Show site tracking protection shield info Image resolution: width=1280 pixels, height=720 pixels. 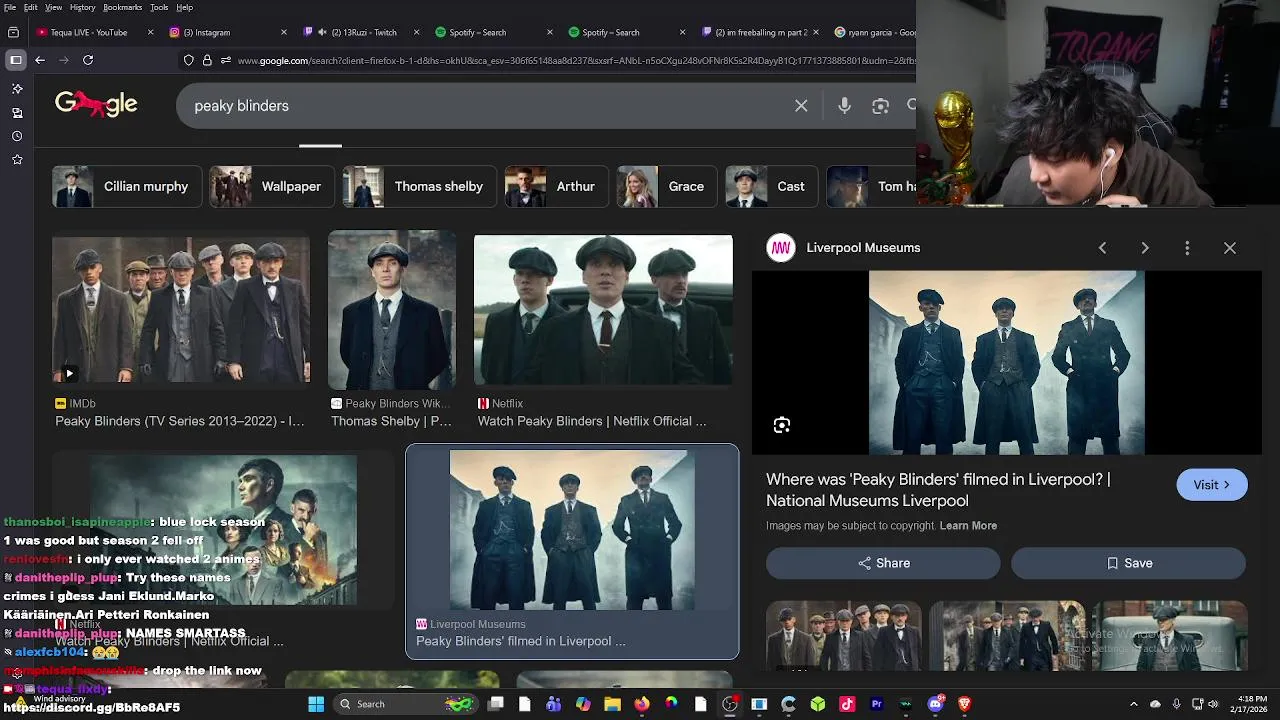click(x=188, y=60)
